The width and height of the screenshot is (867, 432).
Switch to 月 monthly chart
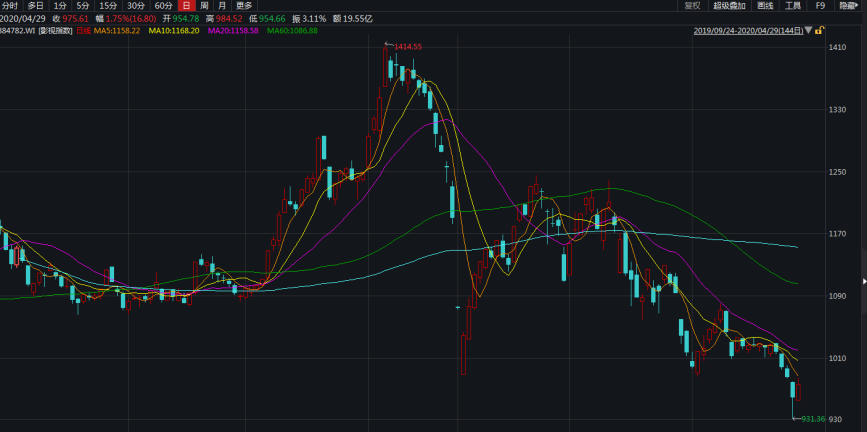click(222, 6)
